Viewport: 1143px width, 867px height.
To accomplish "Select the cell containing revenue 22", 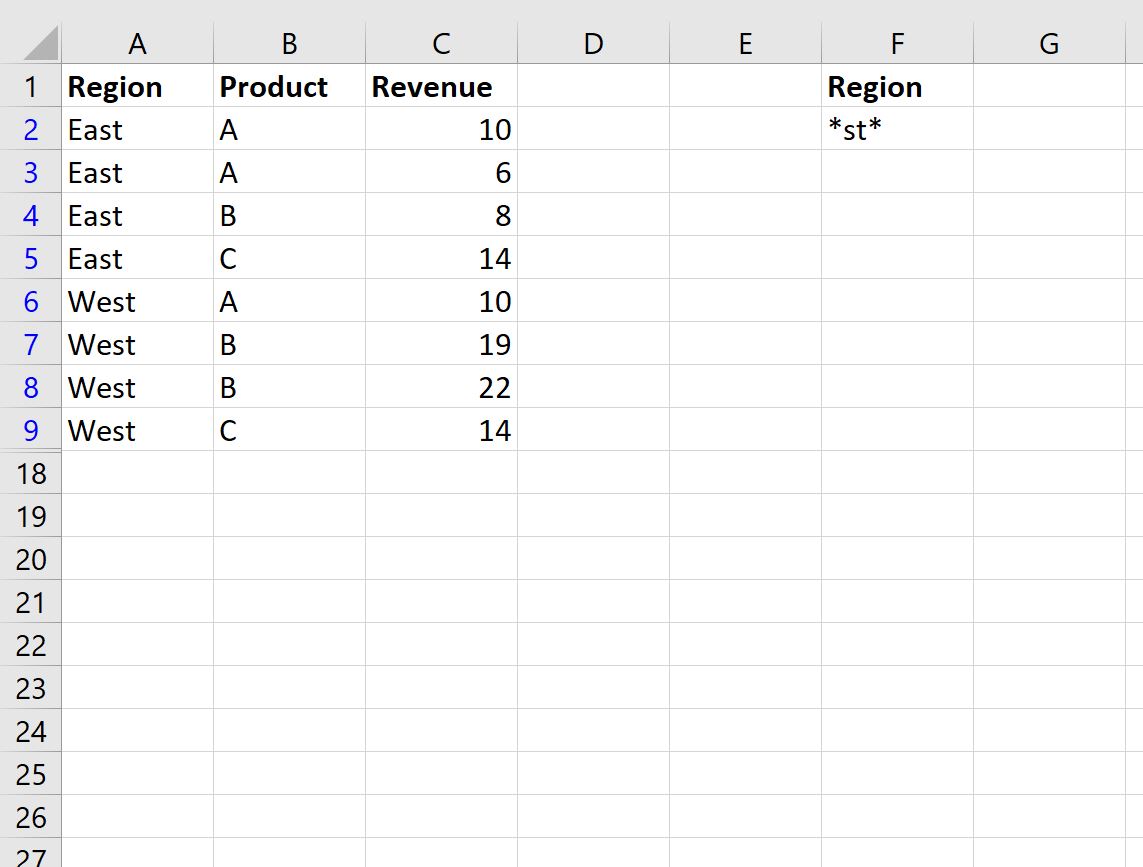I will point(441,387).
